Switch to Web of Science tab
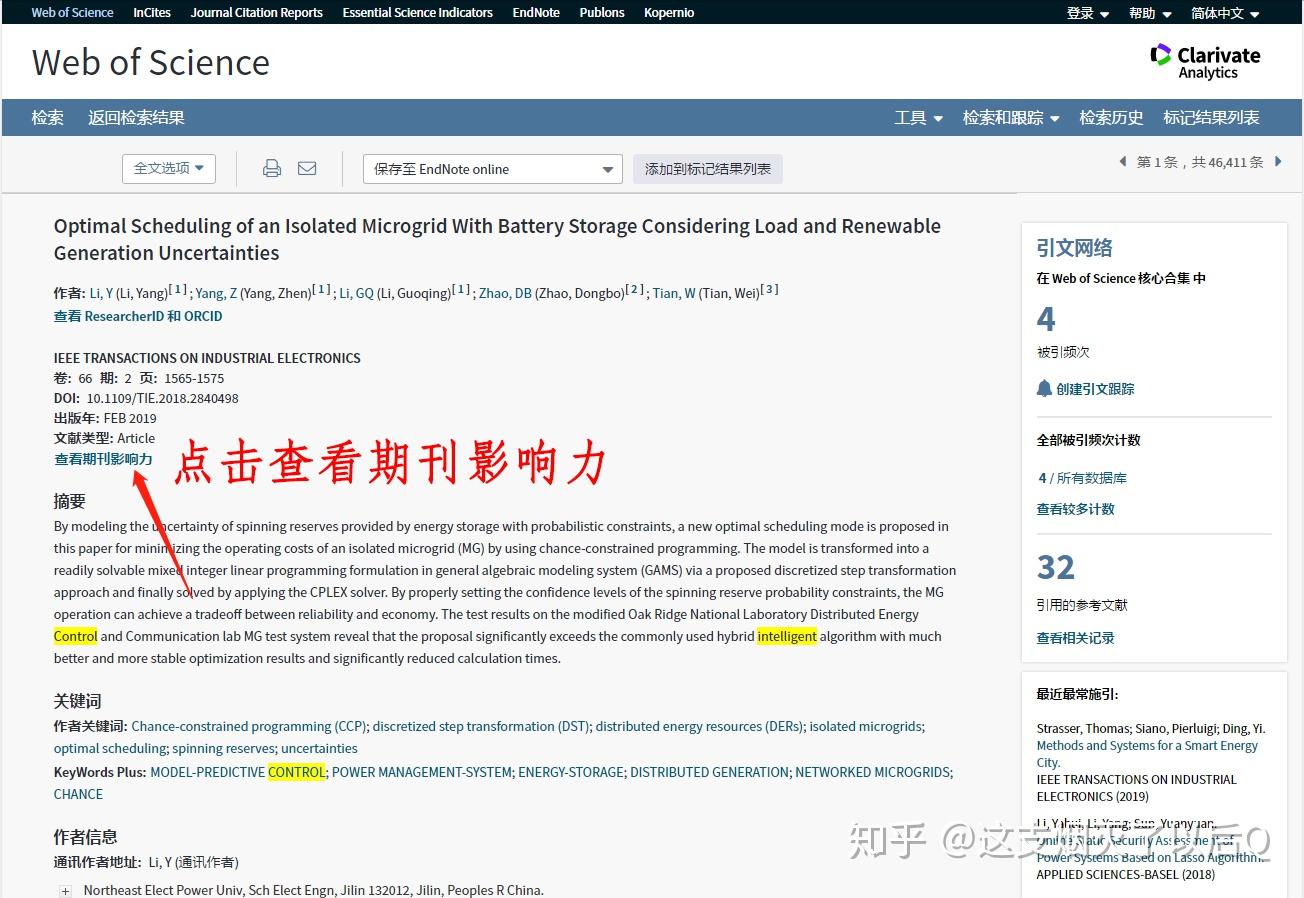 coord(72,12)
